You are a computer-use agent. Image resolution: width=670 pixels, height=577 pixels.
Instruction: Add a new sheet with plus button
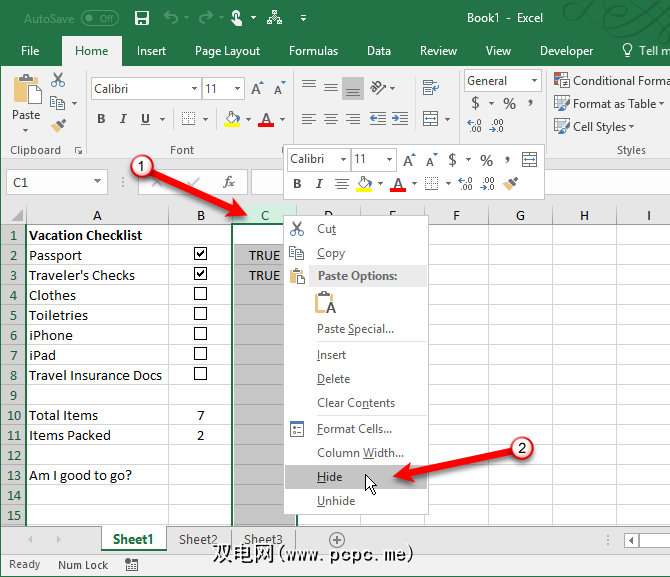(x=337, y=539)
